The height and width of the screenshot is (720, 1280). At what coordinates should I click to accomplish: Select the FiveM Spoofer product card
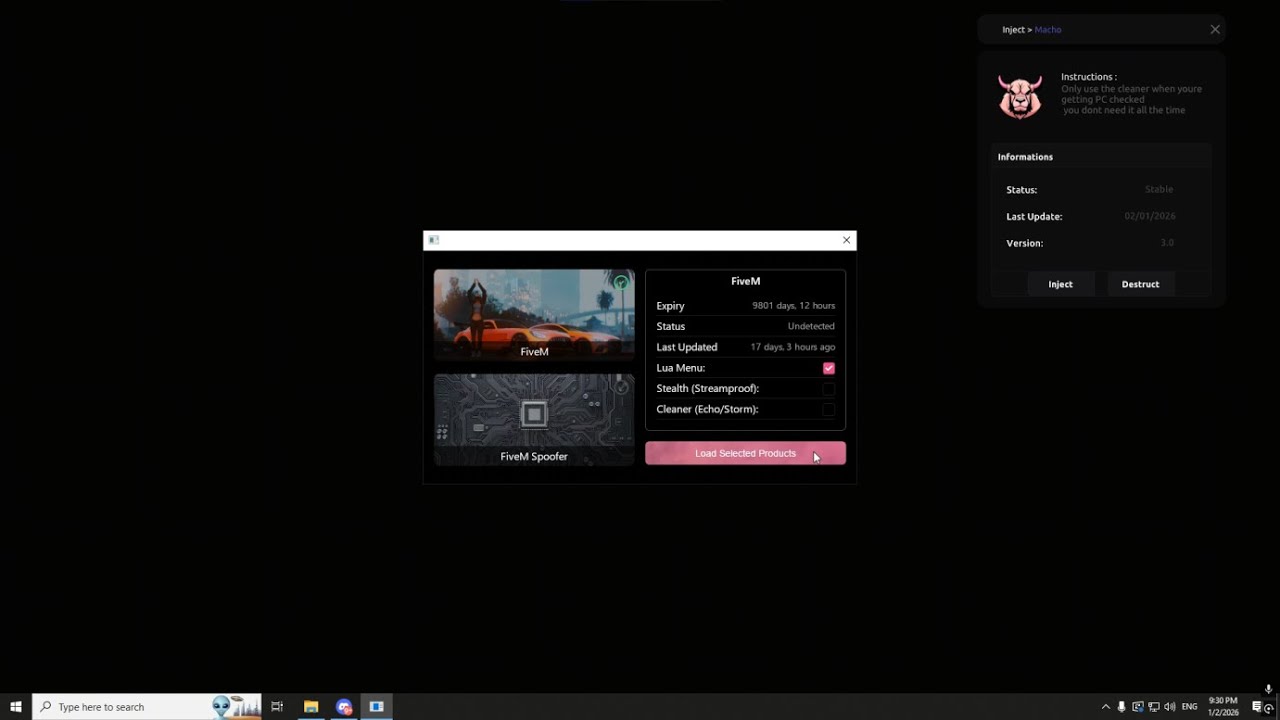534,419
